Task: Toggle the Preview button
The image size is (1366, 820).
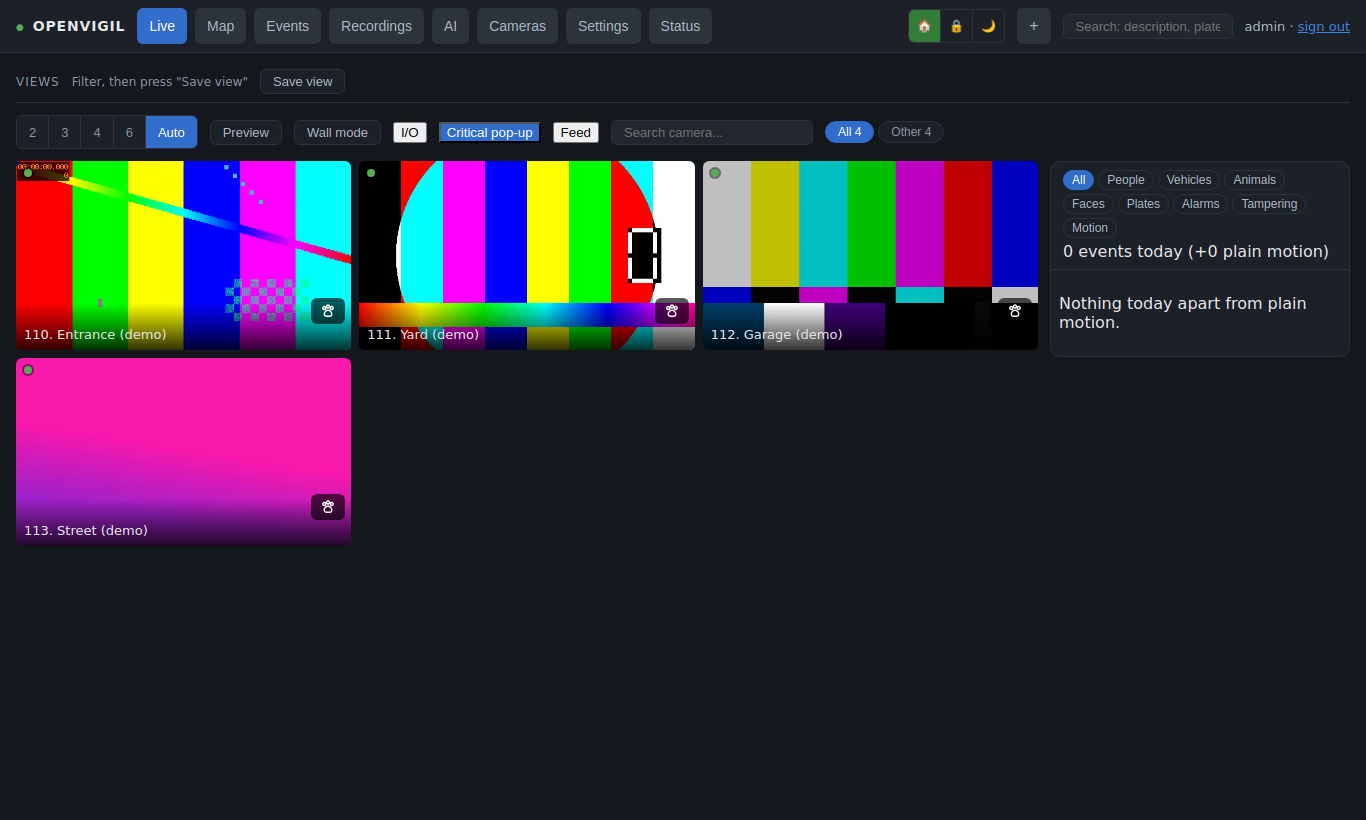Action: [x=246, y=132]
